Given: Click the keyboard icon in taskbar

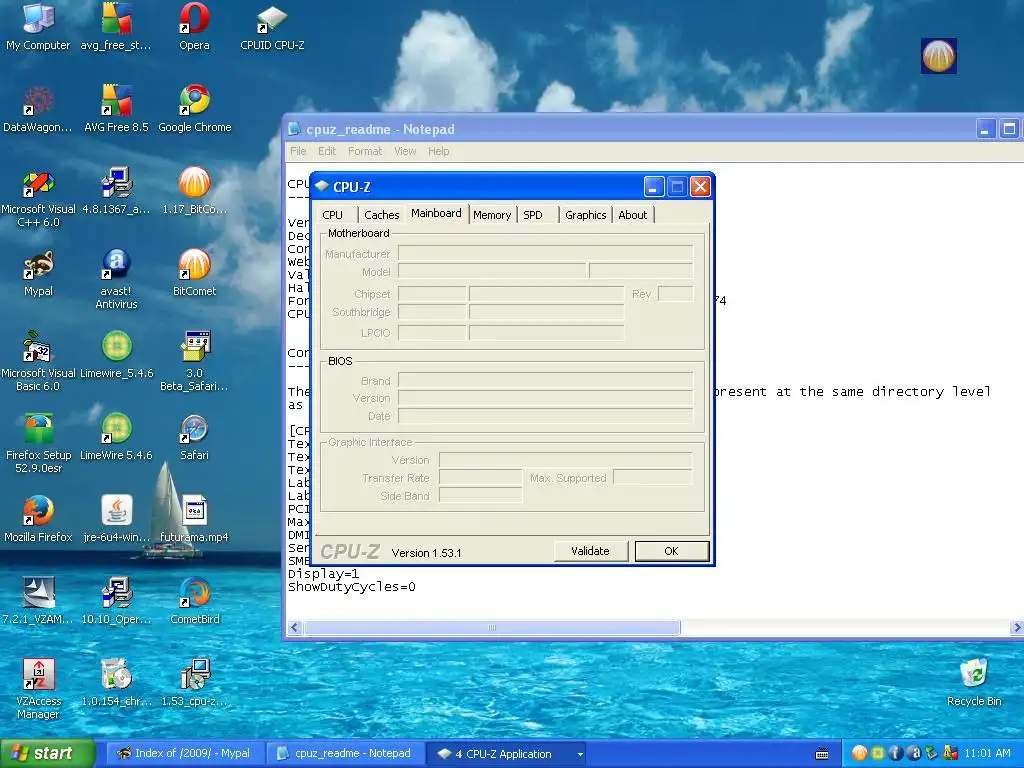Looking at the screenshot, I should 822,754.
